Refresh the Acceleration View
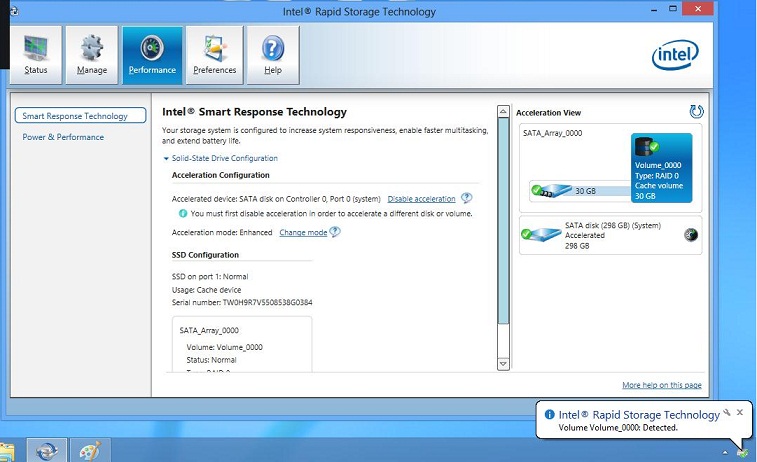This screenshot has width=757, height=462. [696, 112]
